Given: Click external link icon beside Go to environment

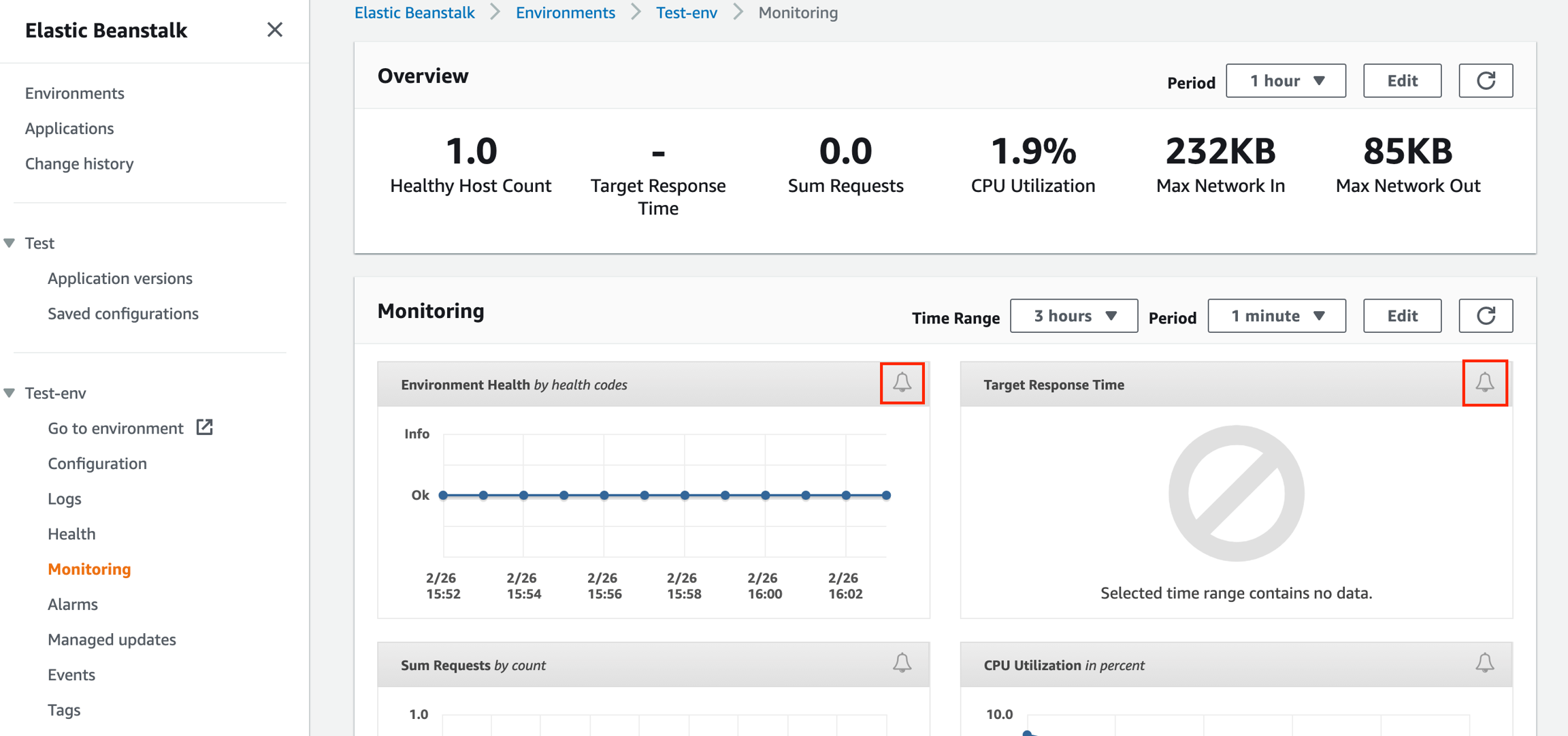Looking at the screenshot, I should [205, 427].
